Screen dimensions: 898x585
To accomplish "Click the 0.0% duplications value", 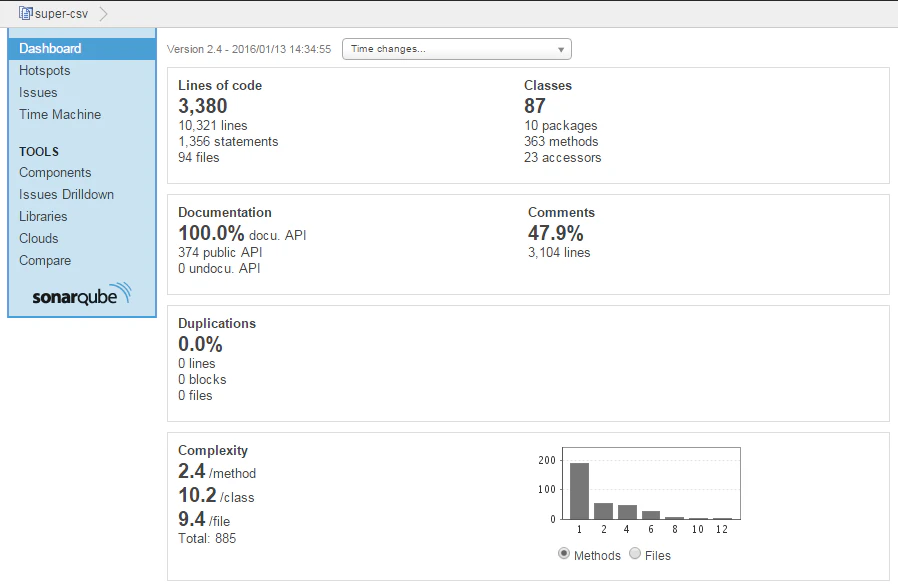I will [x=200, y=344].
